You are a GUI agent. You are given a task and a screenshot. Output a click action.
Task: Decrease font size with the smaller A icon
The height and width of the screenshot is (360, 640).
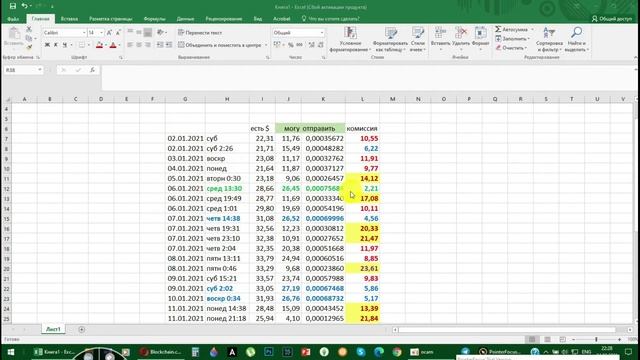point(118,33)
